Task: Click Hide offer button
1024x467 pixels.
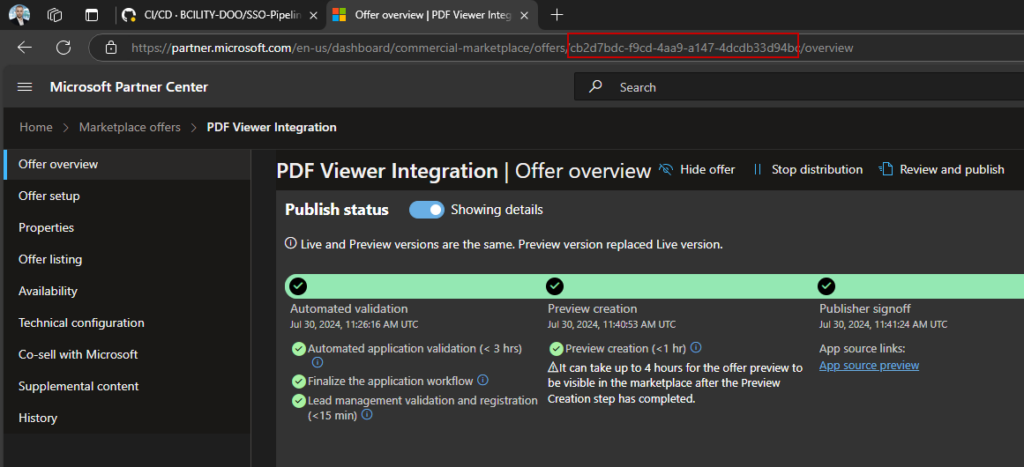Action: coord(697,169)
